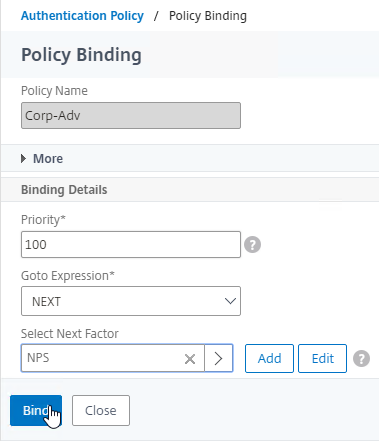Close the Policy Binding dialog
Viewport: 379px width, 441px height.
[101, 410]
